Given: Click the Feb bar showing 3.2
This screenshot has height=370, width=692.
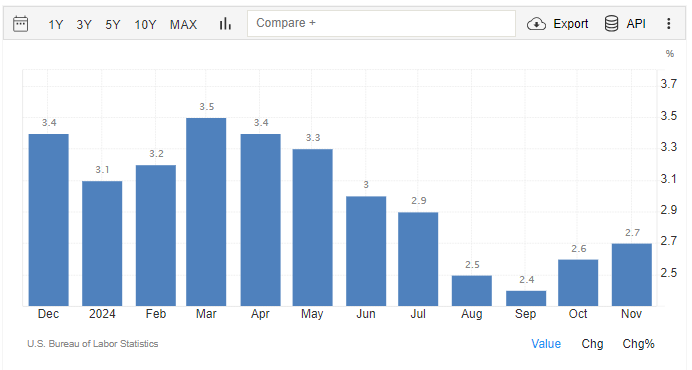Looking at the screenshot, I should (x=156, y=235).
